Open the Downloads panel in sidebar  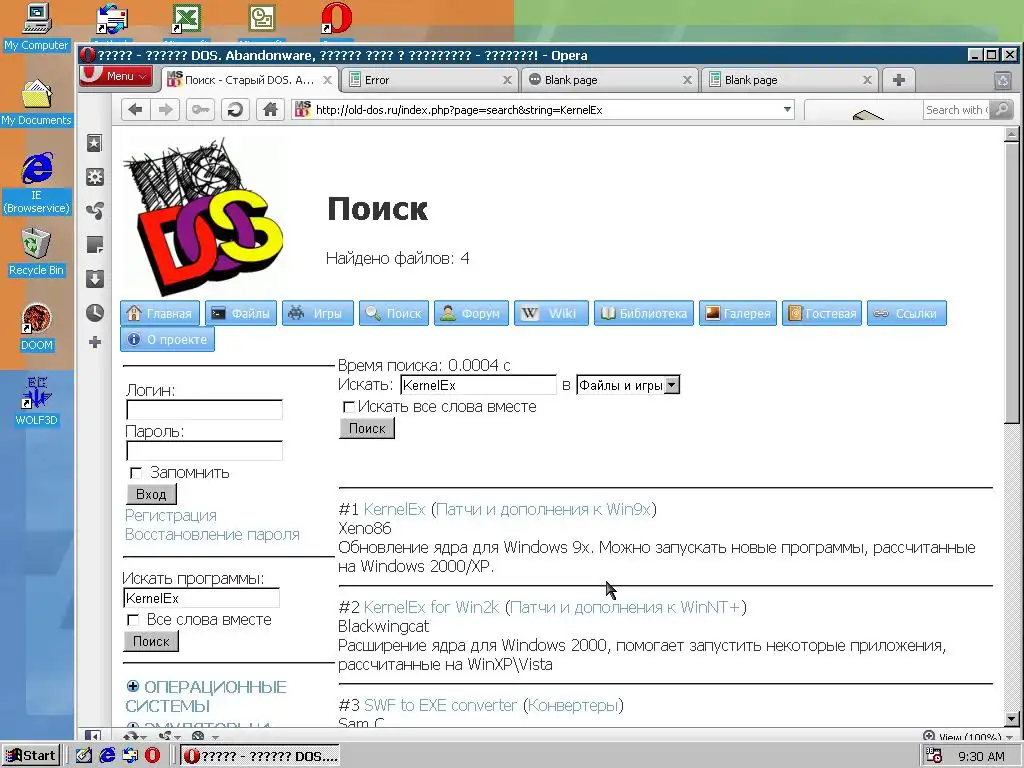pyautogui.click(x=95, y=279)
